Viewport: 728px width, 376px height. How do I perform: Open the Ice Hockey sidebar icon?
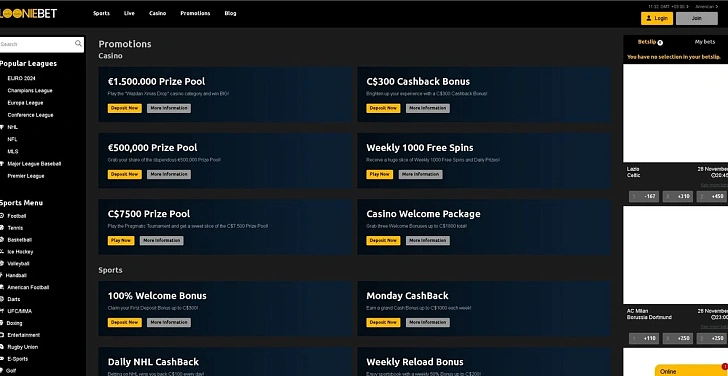pyautogui.click(x=2, y=252)
